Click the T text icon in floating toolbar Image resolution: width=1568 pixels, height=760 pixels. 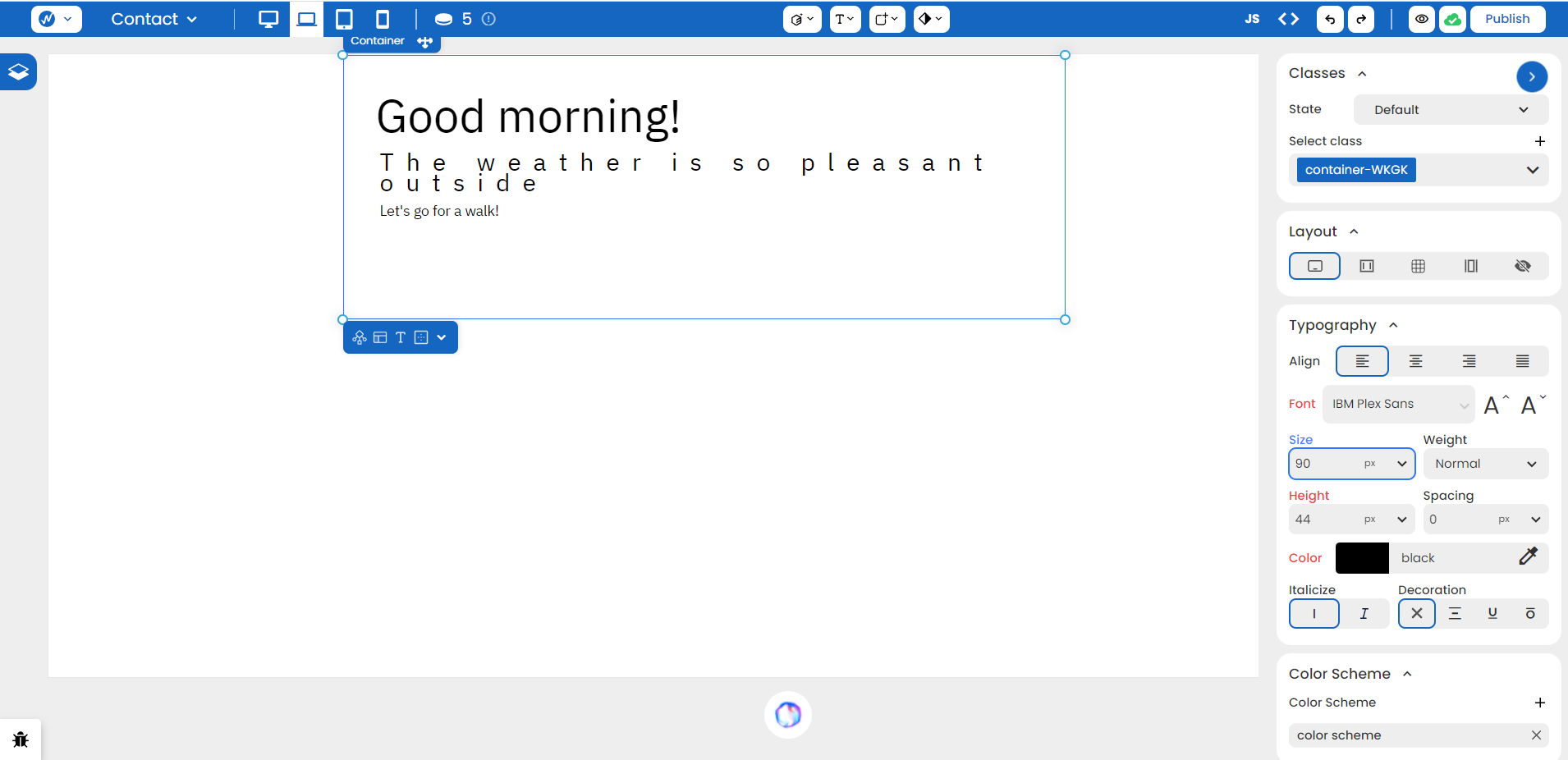[401, 337]
